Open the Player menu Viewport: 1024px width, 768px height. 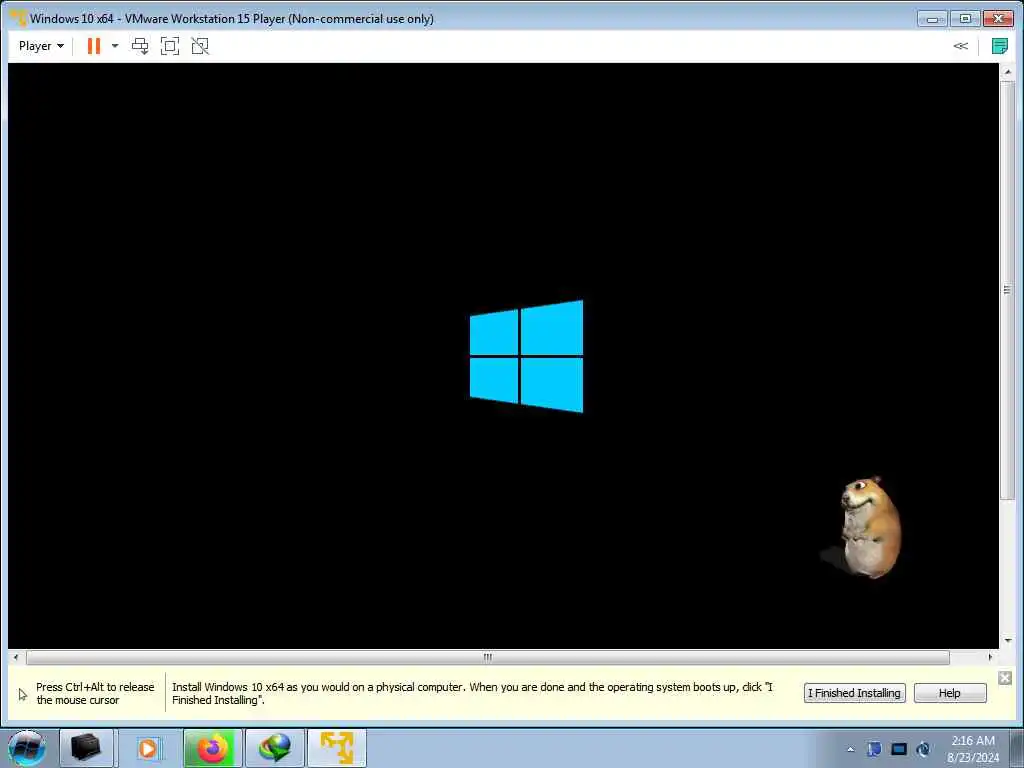[41, 46]
